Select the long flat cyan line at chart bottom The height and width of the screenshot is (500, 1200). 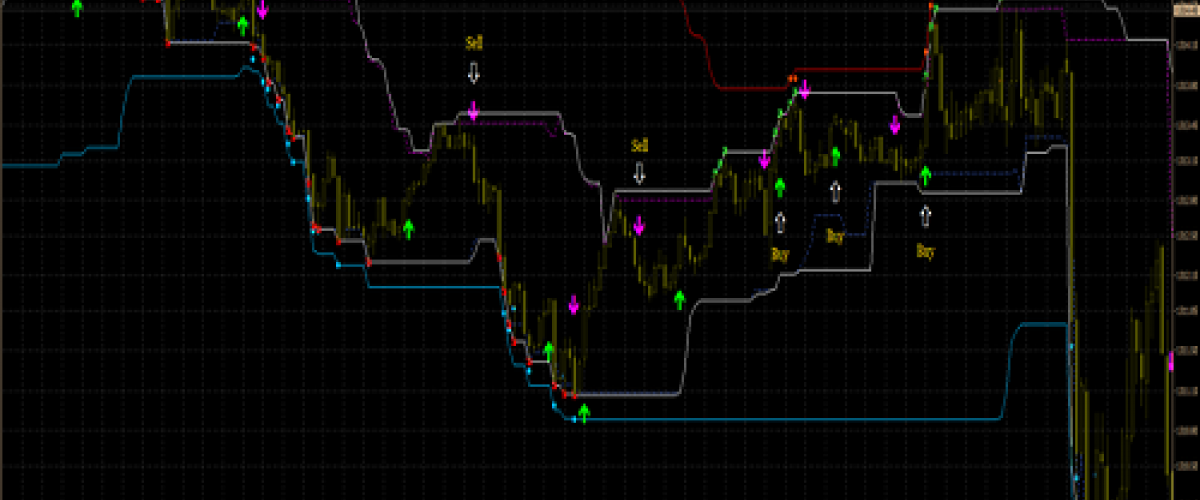click(800, 419)
